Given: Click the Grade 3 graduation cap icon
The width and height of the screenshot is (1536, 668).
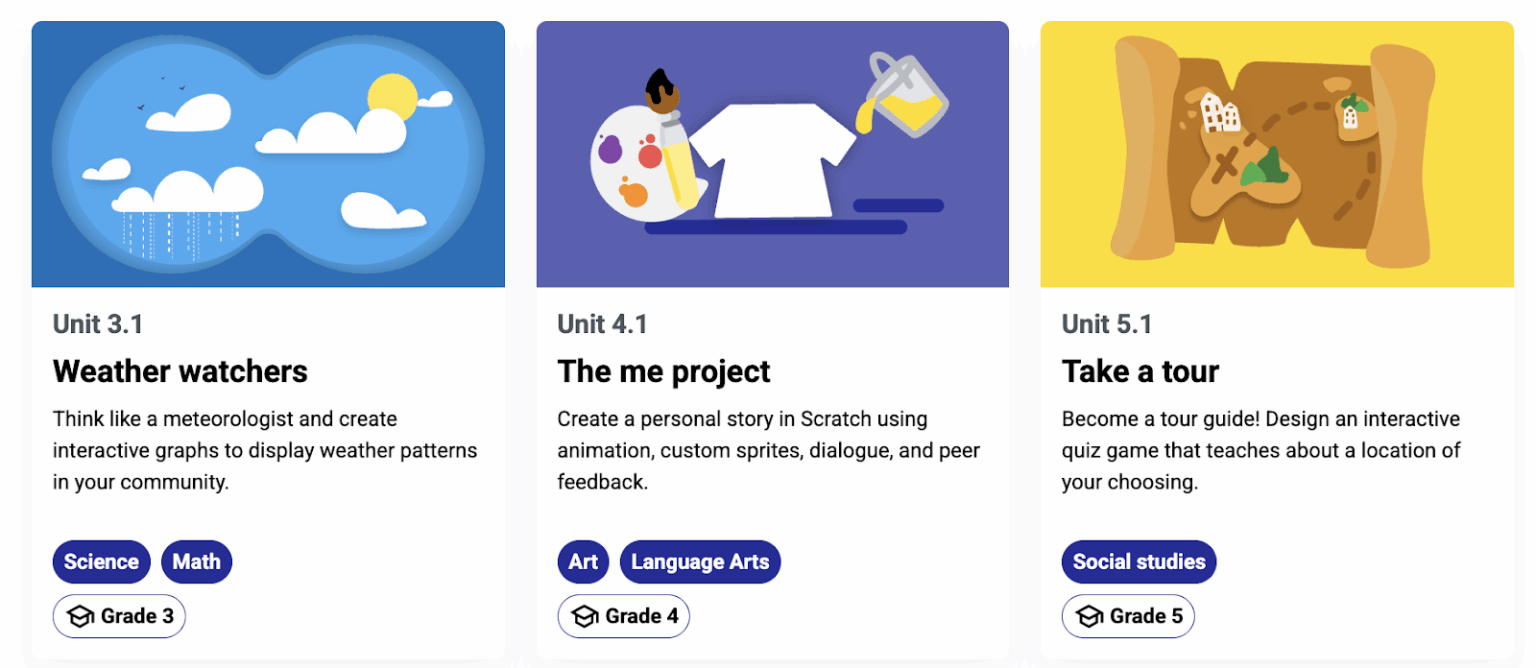Looking at the screenshot, I should [x=80, y=617].
